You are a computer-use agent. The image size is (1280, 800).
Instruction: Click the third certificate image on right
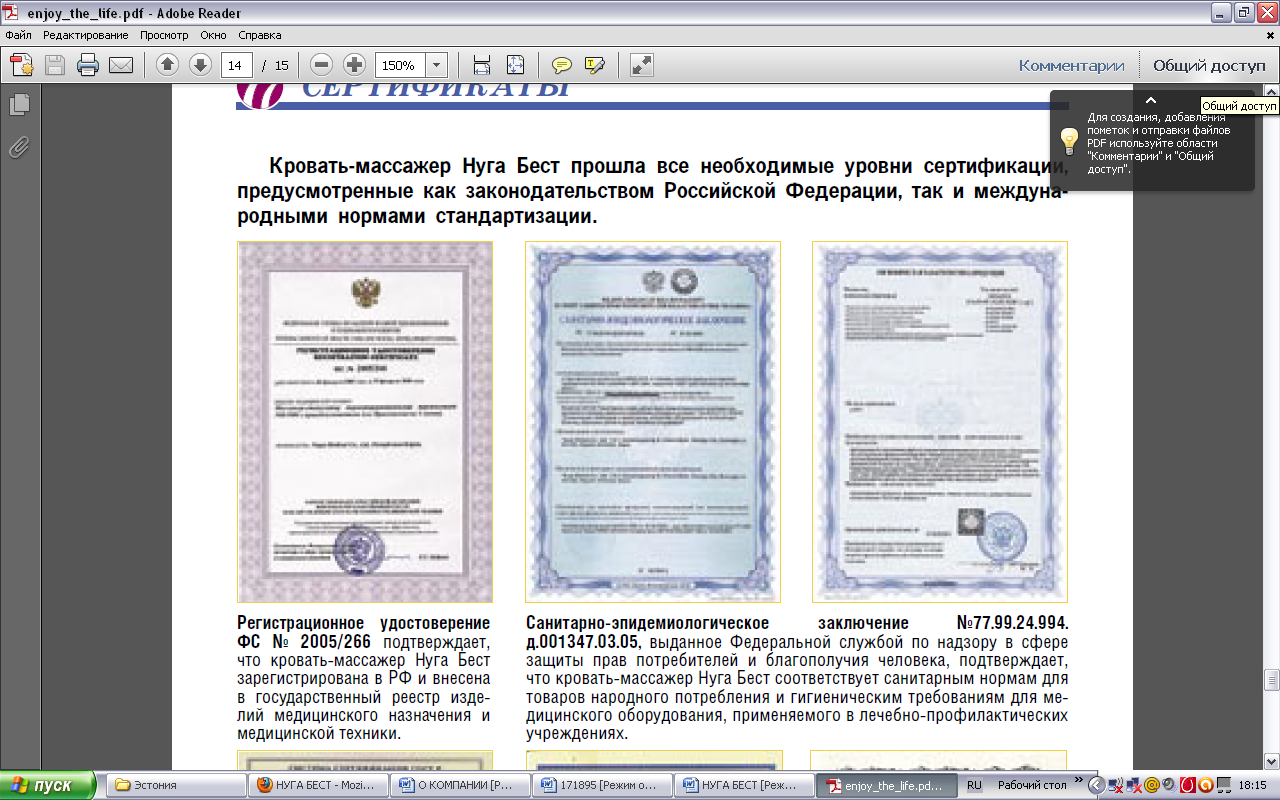tap(940, 421)
